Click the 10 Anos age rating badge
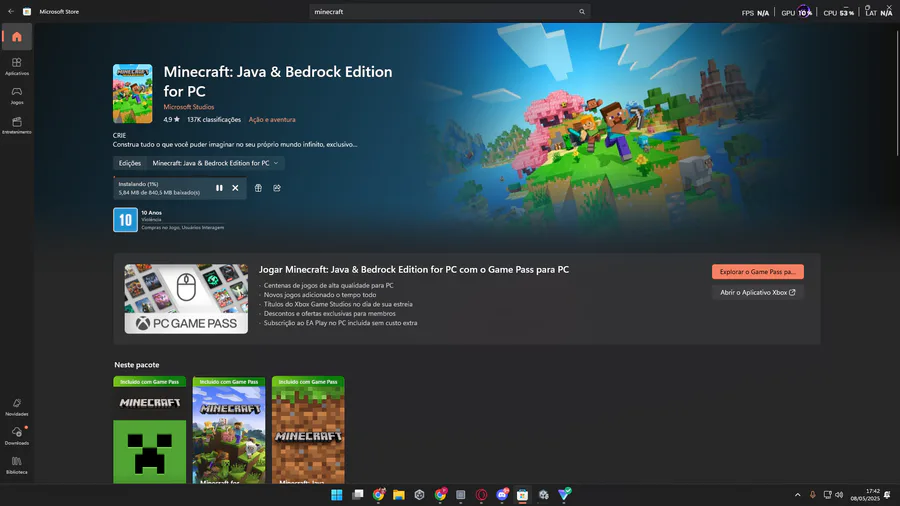The image size is (900, 506). [x=125, y=220]
